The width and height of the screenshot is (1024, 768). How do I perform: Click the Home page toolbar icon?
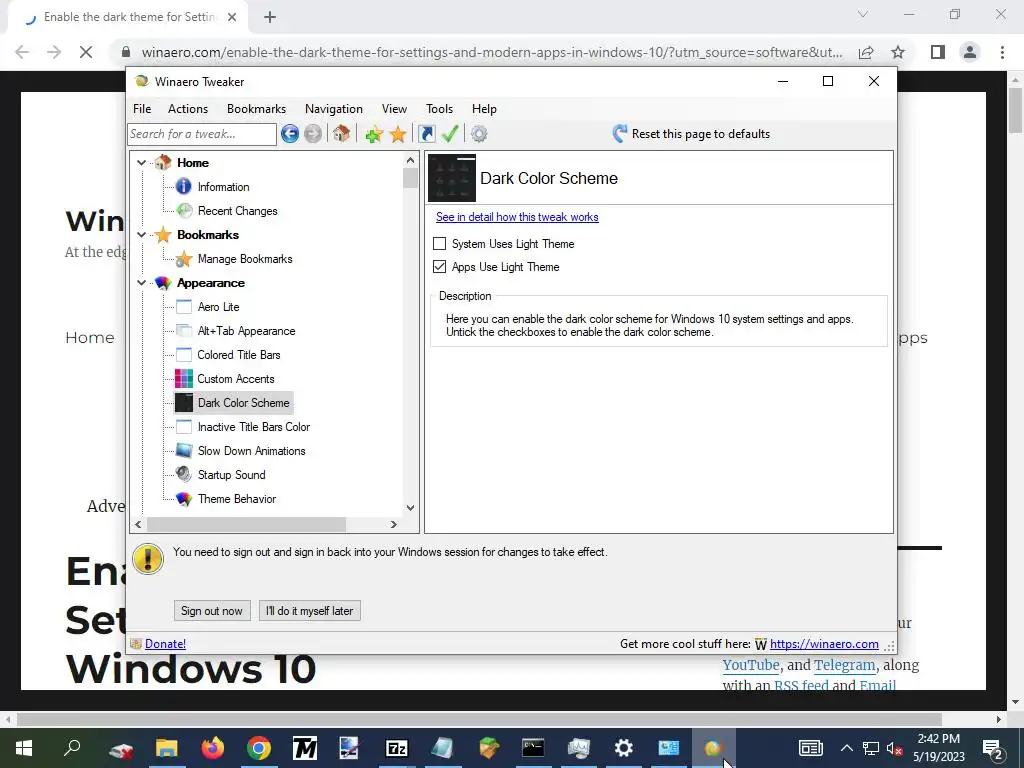coord(341,134)
